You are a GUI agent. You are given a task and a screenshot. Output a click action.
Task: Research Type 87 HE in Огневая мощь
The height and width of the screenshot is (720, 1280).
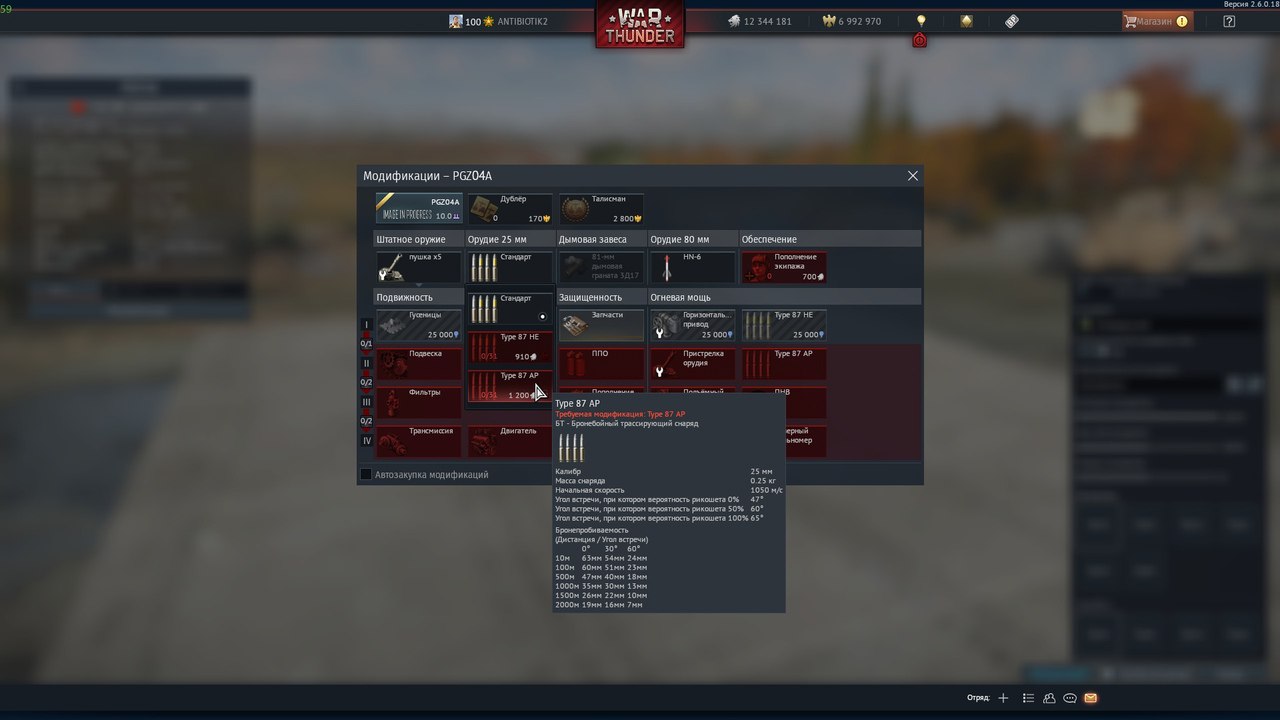tap(784, 325)
